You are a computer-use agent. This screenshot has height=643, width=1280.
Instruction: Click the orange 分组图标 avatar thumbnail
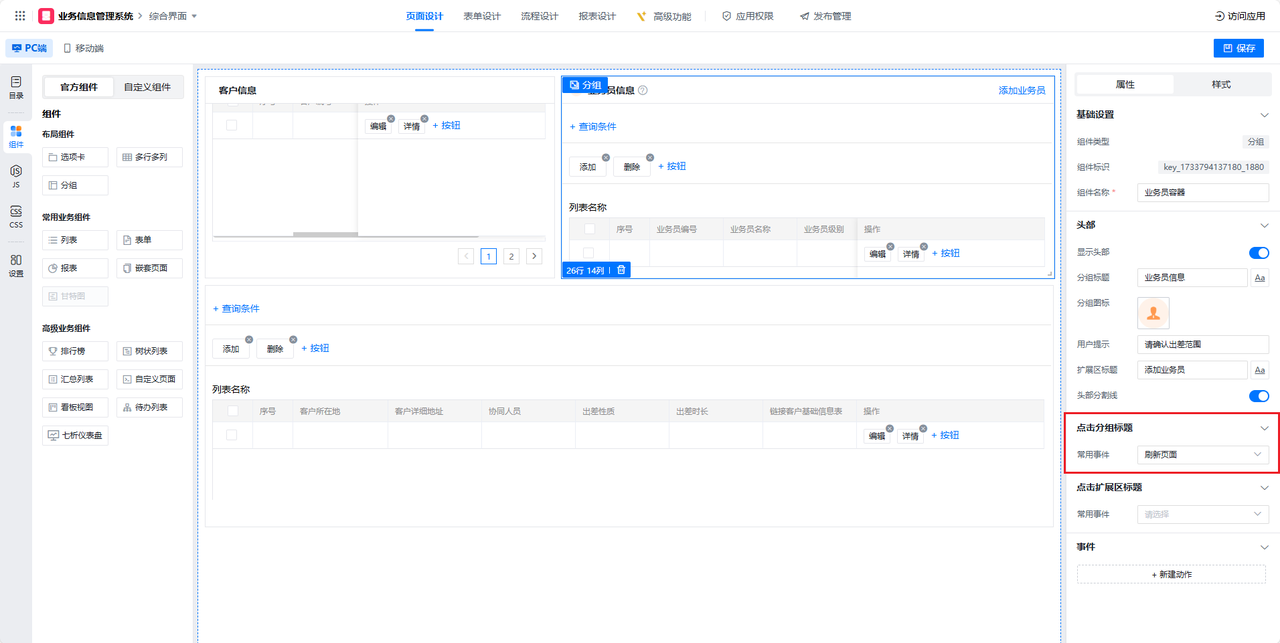(x=1154, y=313)
